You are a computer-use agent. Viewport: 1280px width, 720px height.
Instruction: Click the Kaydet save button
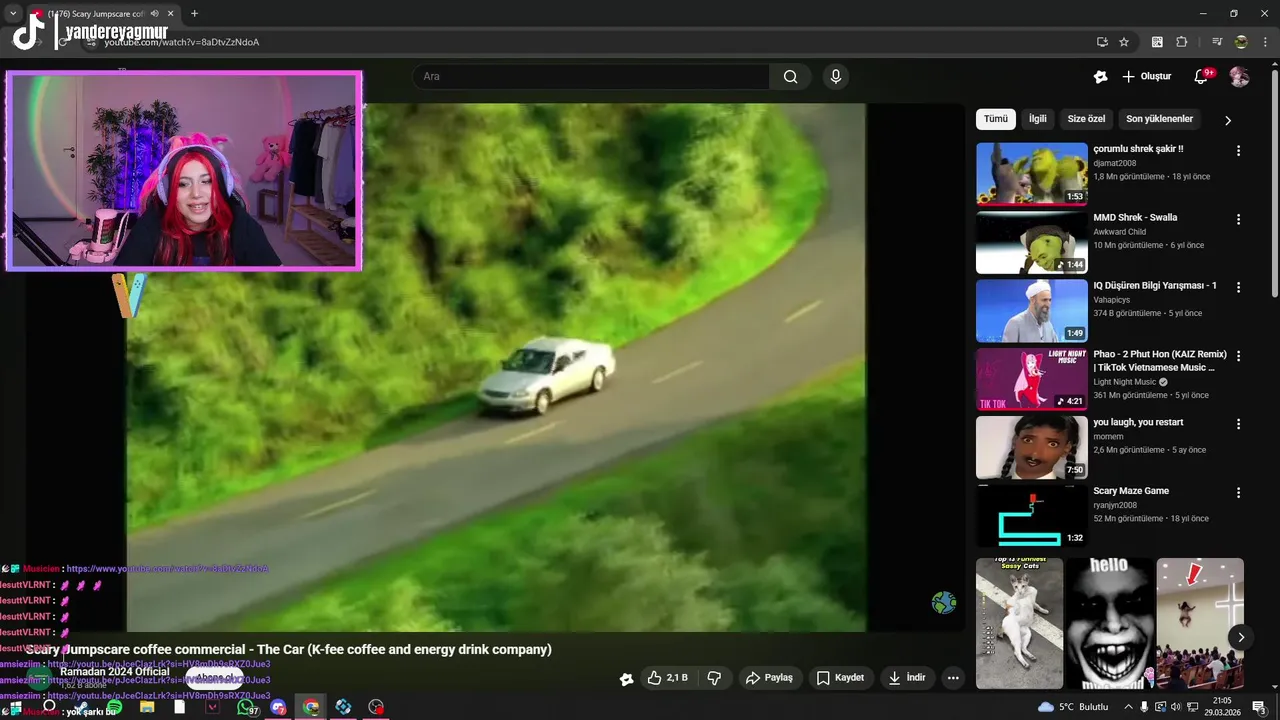[840, 678]
